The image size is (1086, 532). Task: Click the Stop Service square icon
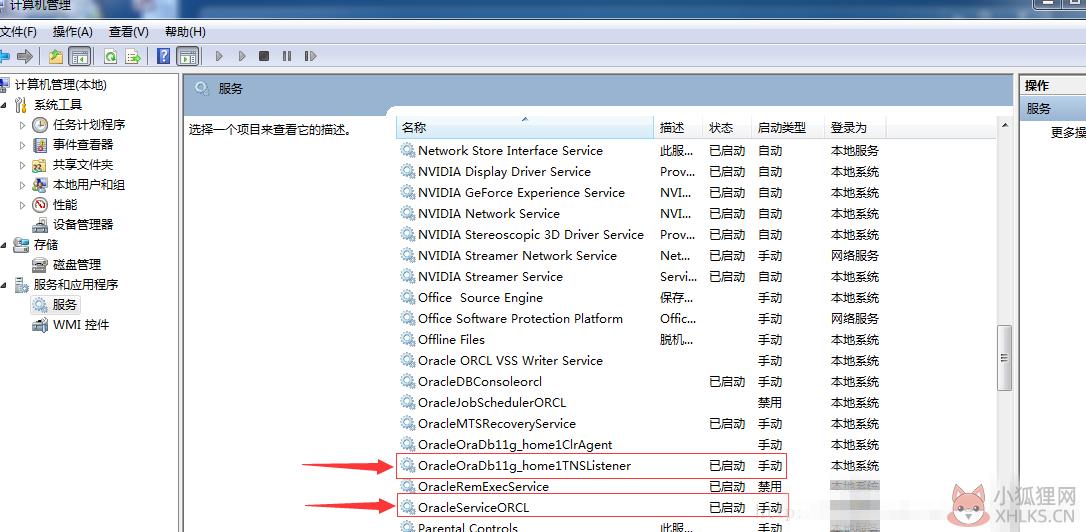pyautogui.click(x=264, y=56)
